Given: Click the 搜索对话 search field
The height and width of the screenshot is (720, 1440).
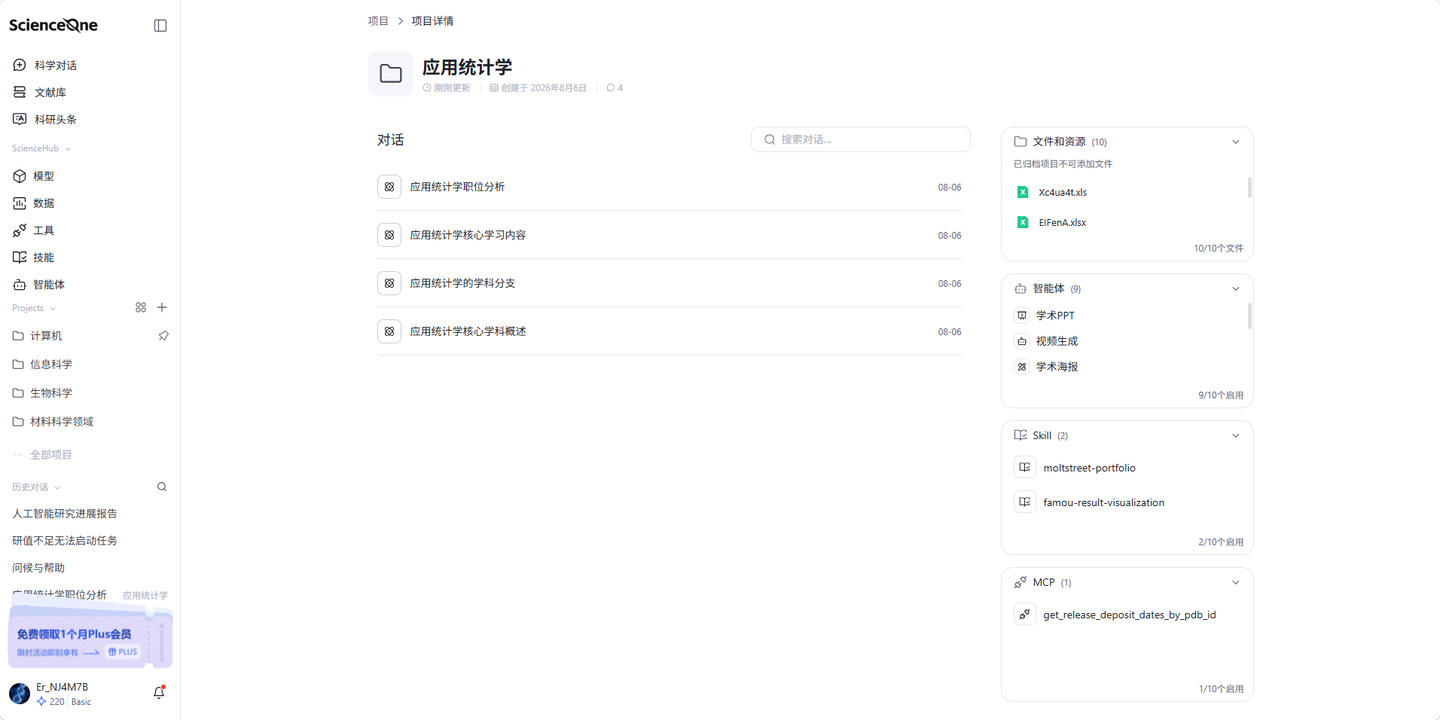Looking at the screenshot, I should coord(861,139).
